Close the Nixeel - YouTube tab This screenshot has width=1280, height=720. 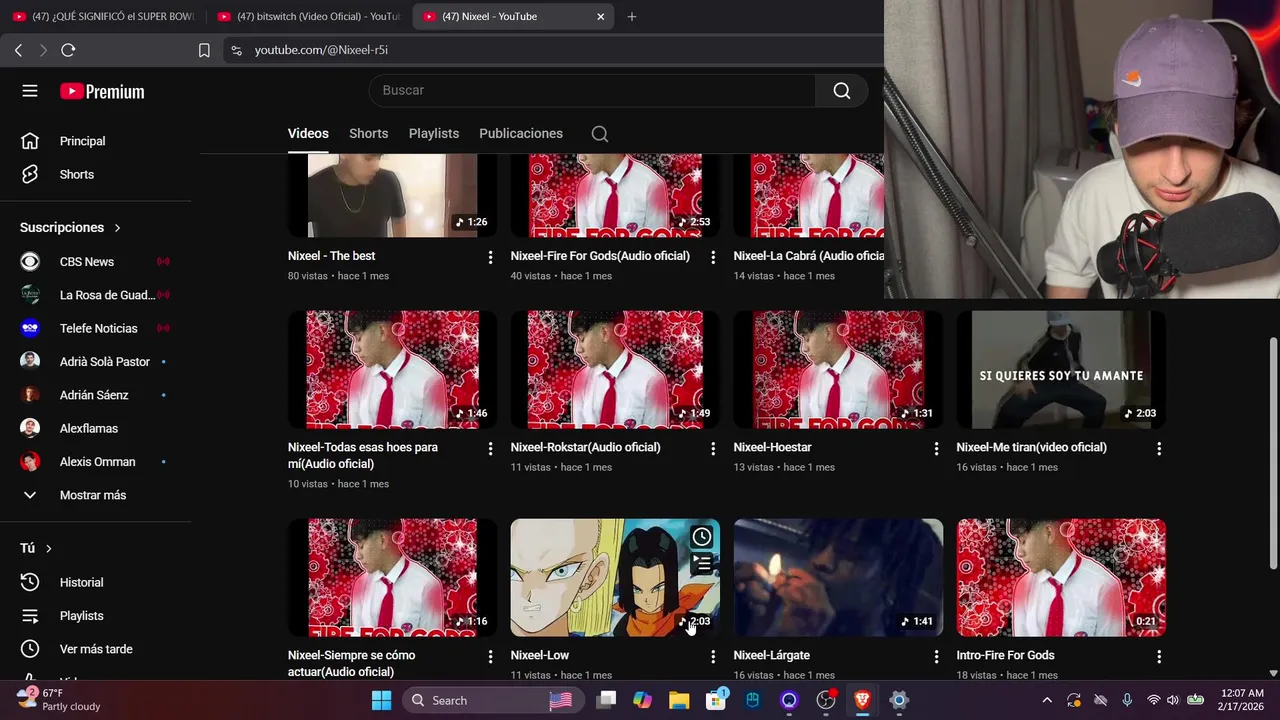pyautogui.click(x=600, y=16)
